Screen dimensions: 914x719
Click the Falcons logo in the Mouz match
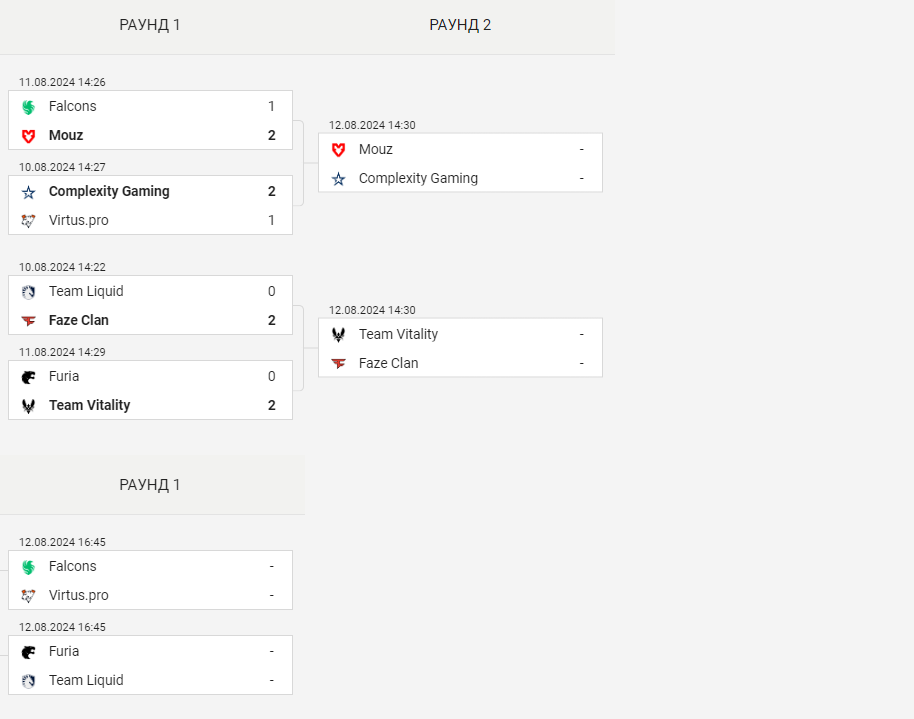click(28, 107)
